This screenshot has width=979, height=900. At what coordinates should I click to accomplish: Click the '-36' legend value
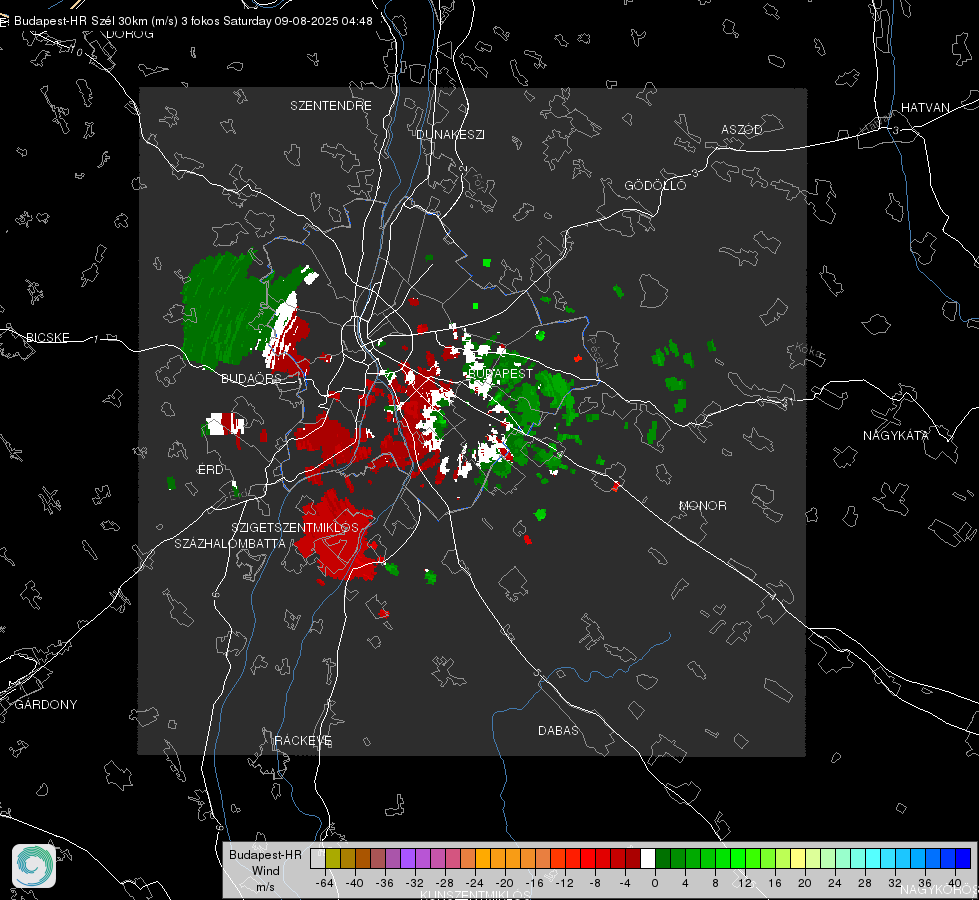[385, 883]
